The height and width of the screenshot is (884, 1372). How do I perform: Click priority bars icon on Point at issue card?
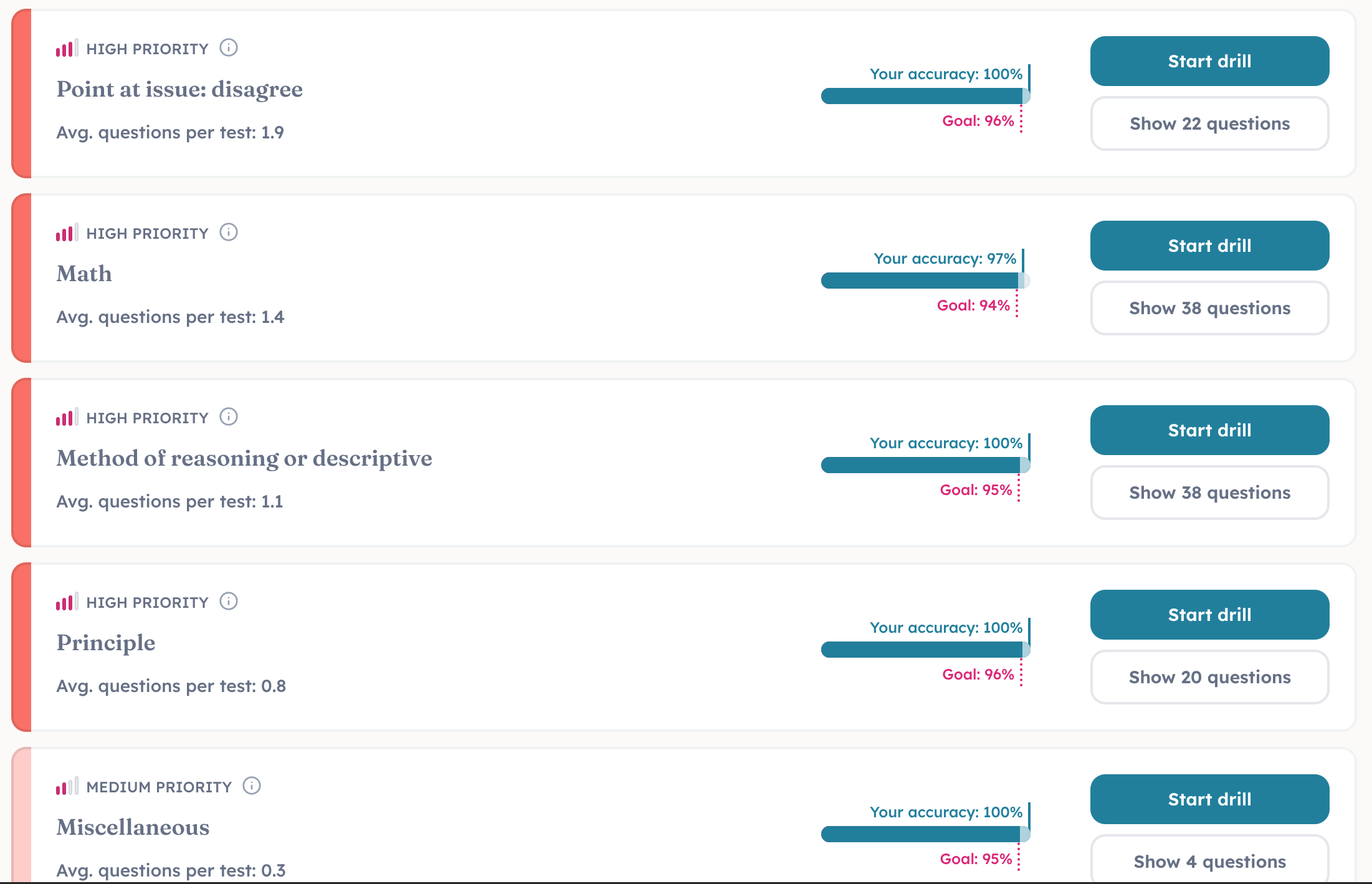coord(67,49)
